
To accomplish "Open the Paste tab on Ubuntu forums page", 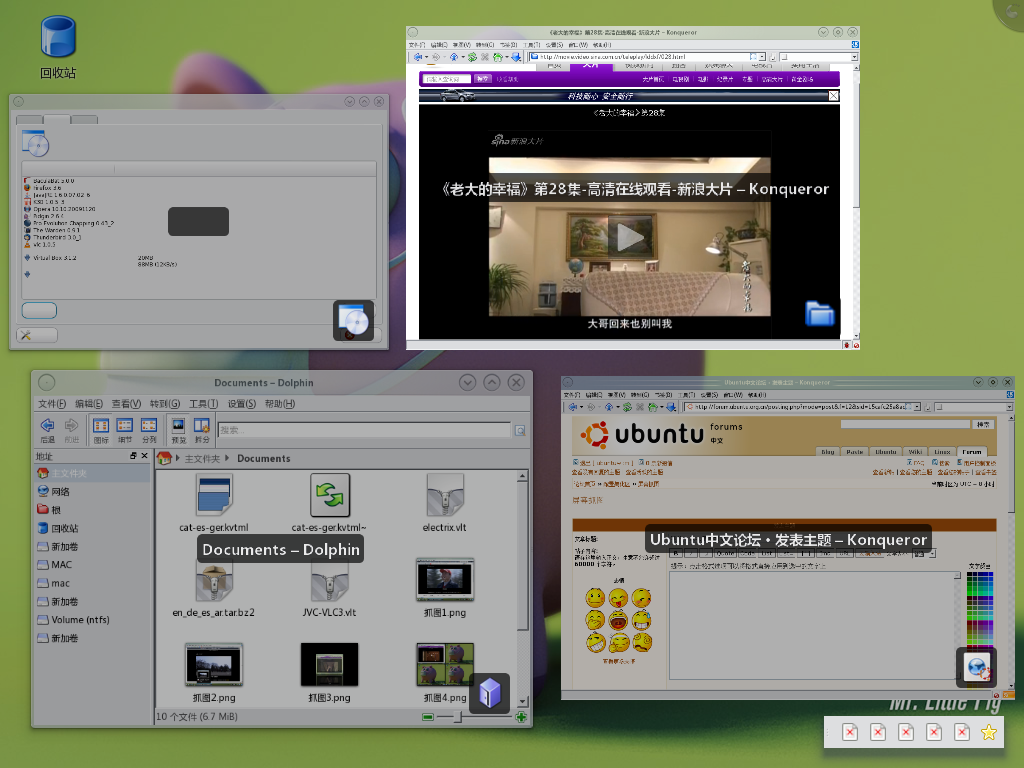I will point(855,451).
